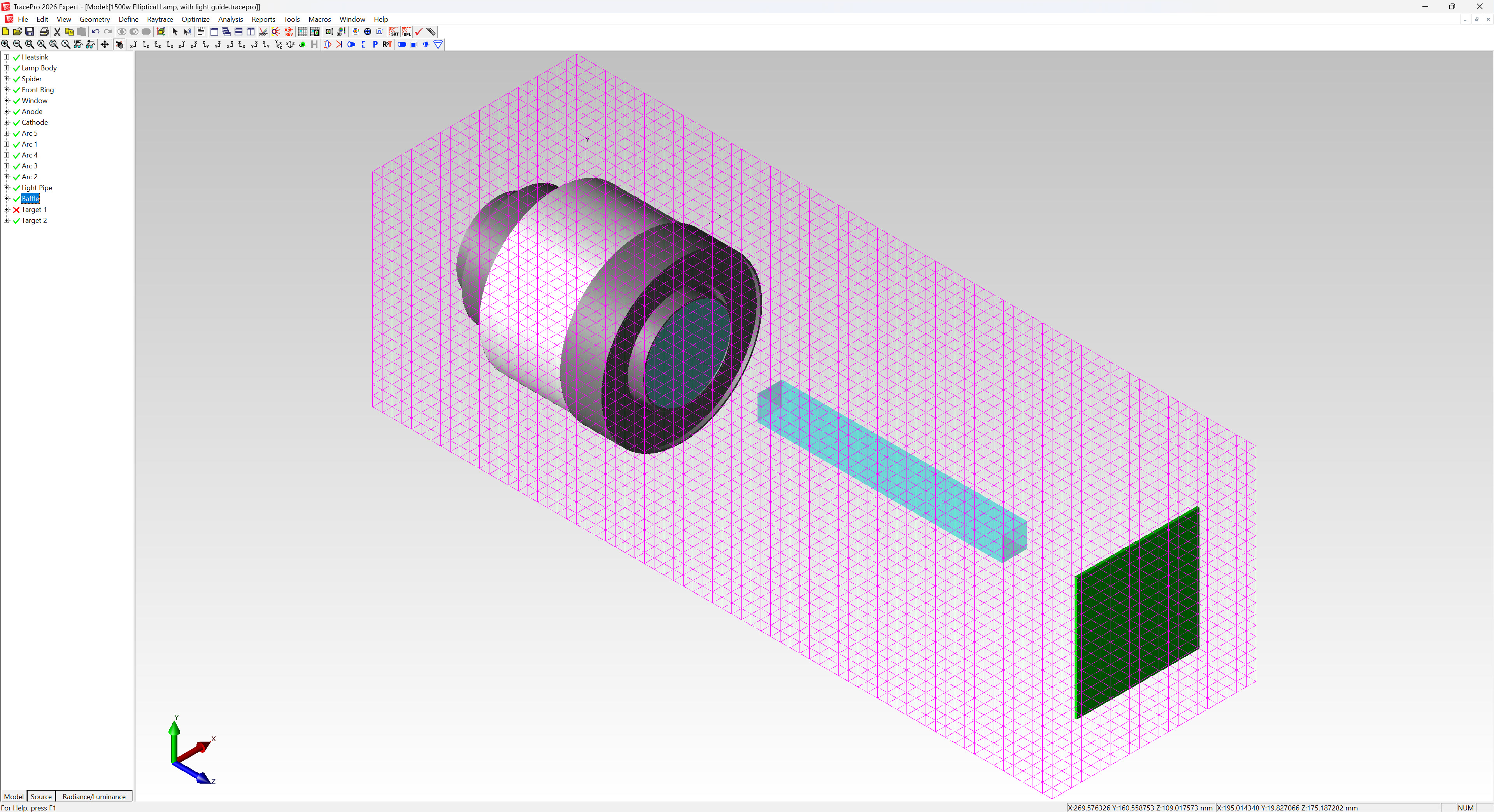The image size is (1494, 812).
Task: Click the selection arrow tool
Action: 175,31
